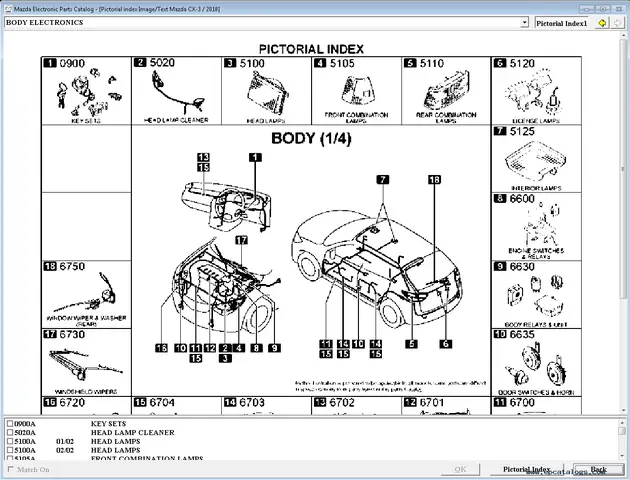The image size is (630, 480).
Task: Open the 5110 Rear Combination Lamps section
Action: click(x=445, y=91)
